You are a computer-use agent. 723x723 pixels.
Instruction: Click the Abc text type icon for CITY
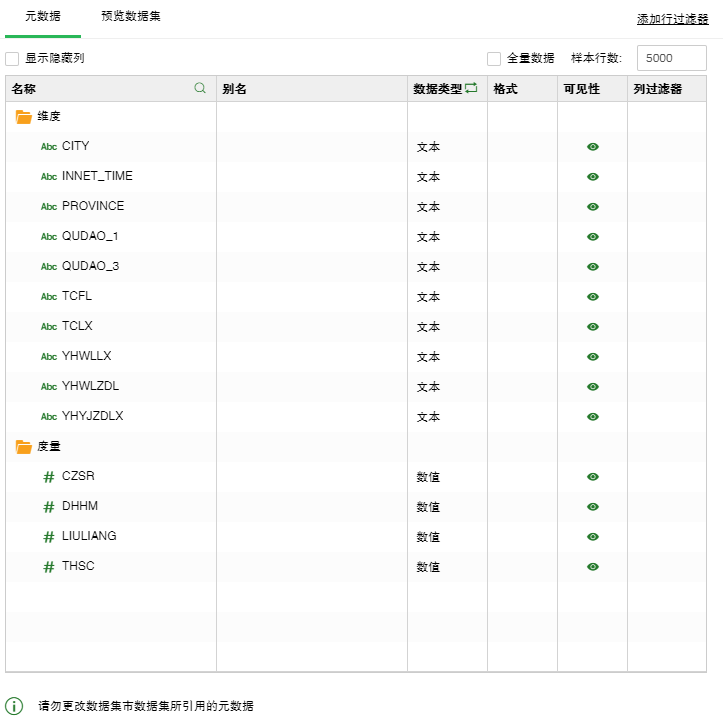tap(48, 147)
